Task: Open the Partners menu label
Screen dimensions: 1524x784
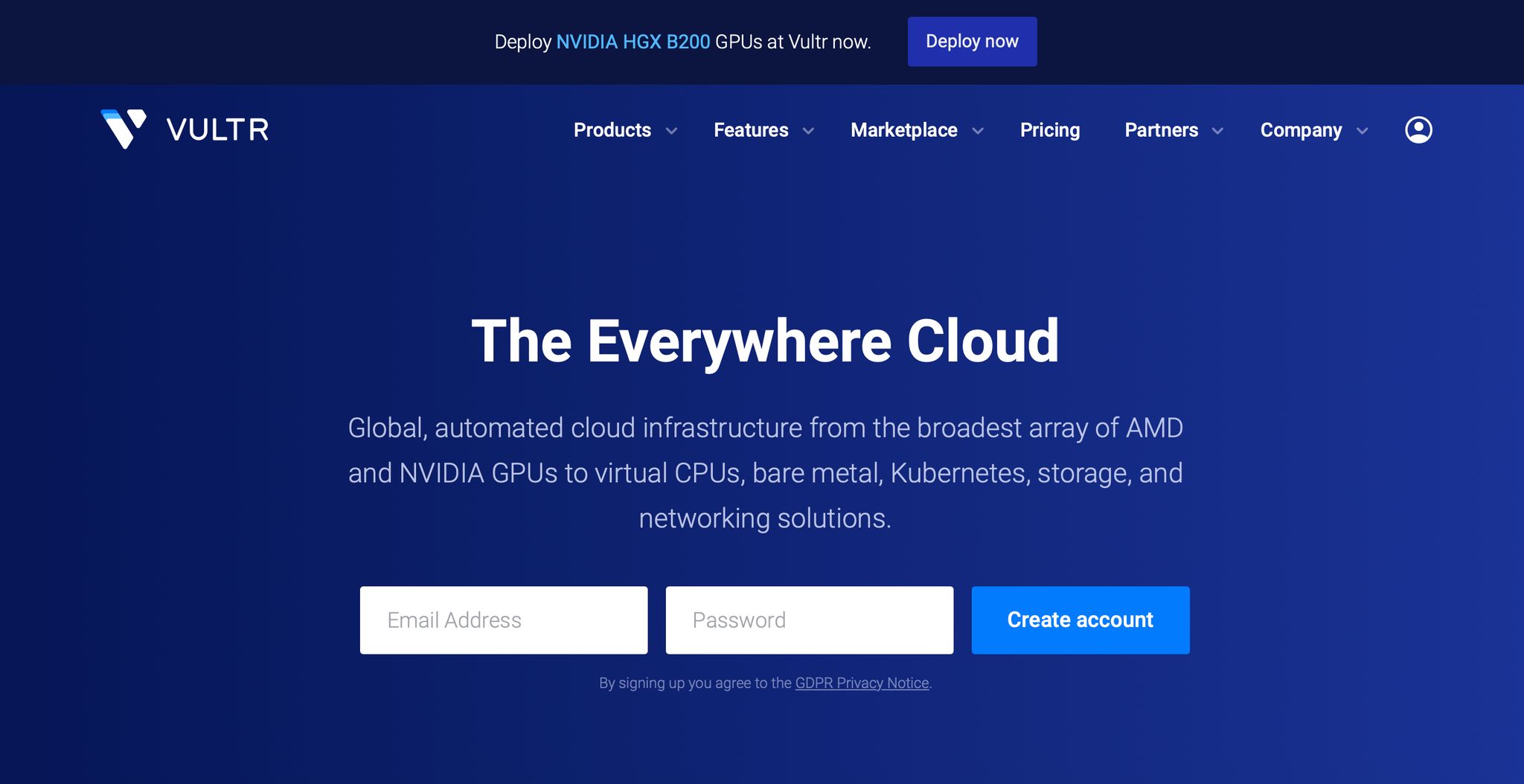Action: point(1161,130)
